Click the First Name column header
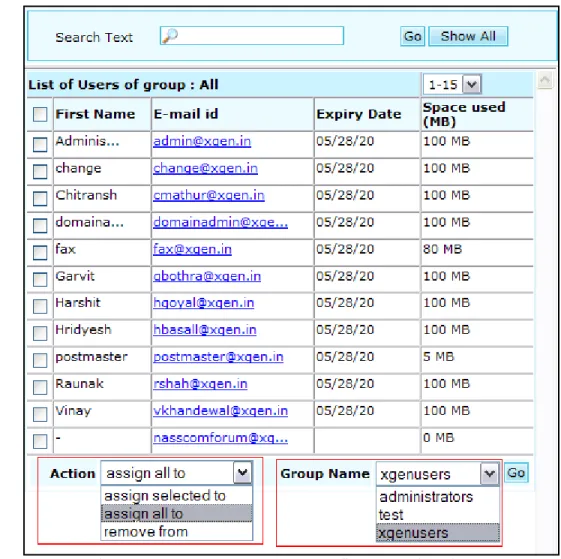Screen dimensions: 561x559 [96, 114]
